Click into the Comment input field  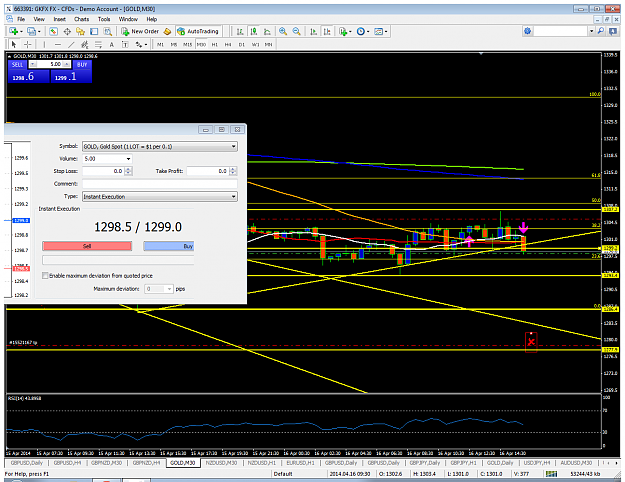point(160,184)
